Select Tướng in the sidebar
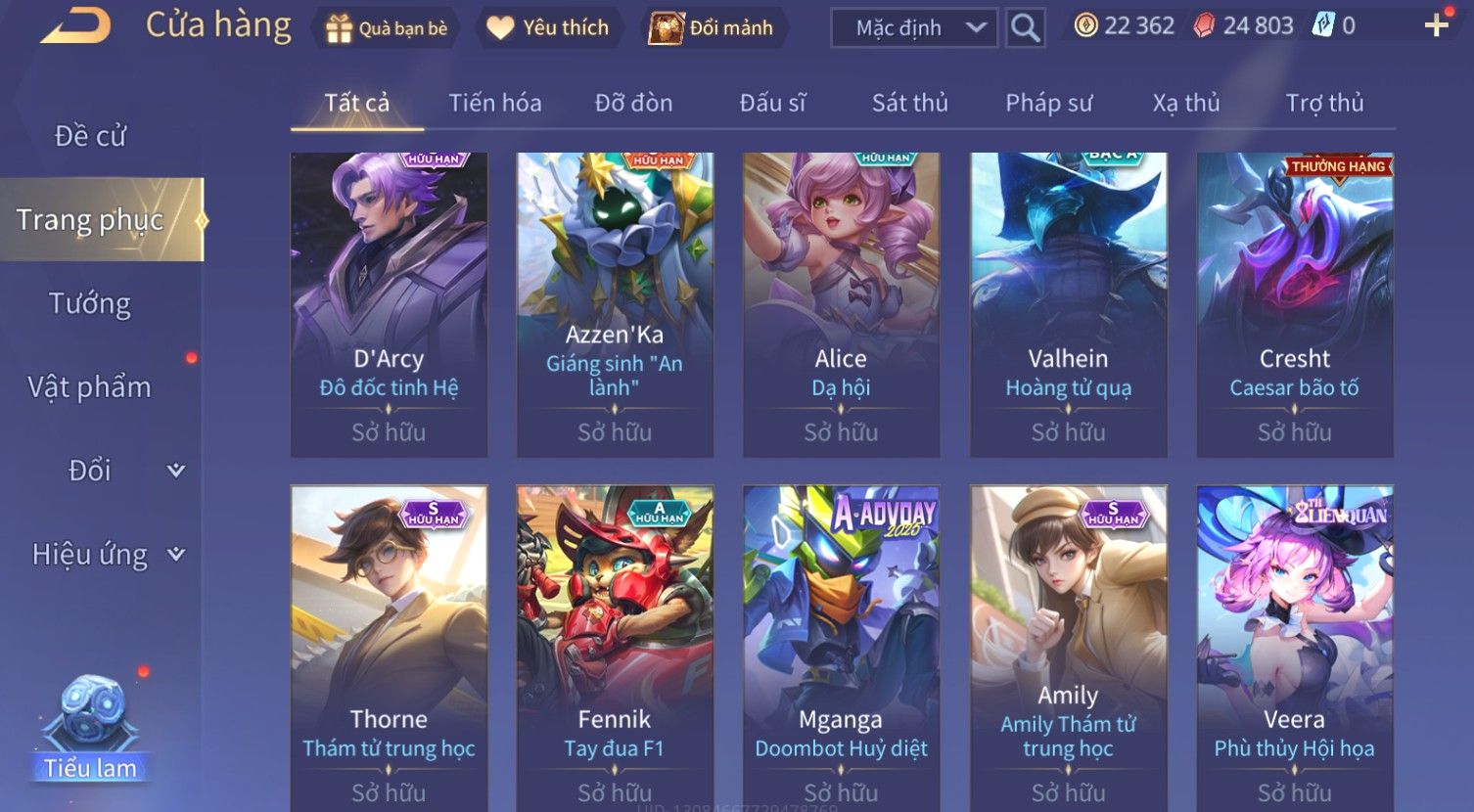This screenshot has width=1474, height=812. tap(90, 304)
